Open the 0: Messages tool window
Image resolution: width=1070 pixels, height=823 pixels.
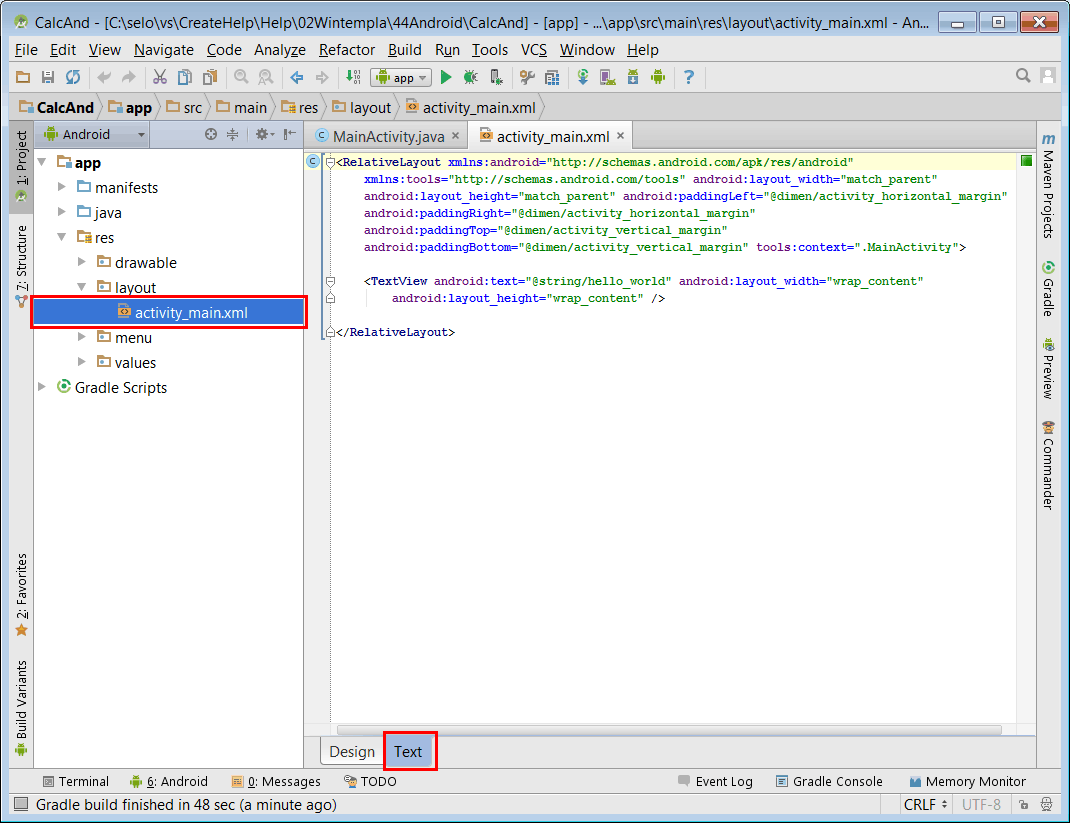point(276,781)
